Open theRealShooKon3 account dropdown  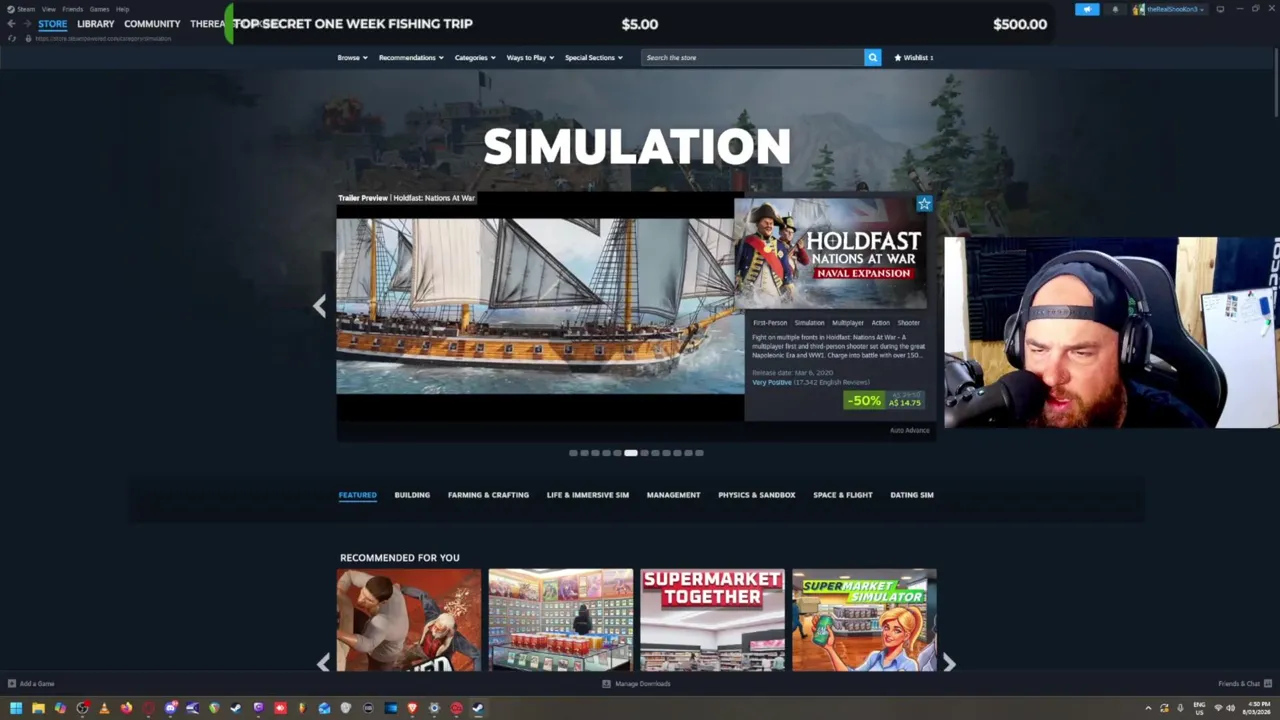tap(1169, 9)
